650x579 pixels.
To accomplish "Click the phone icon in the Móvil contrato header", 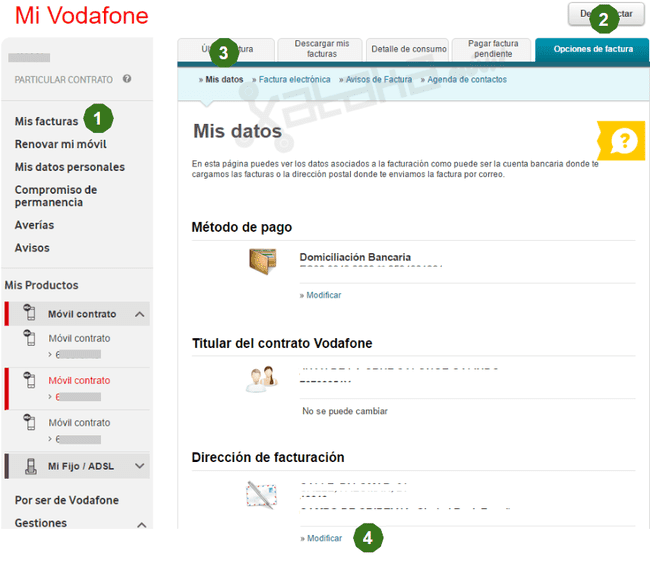I will coord(29,312).
